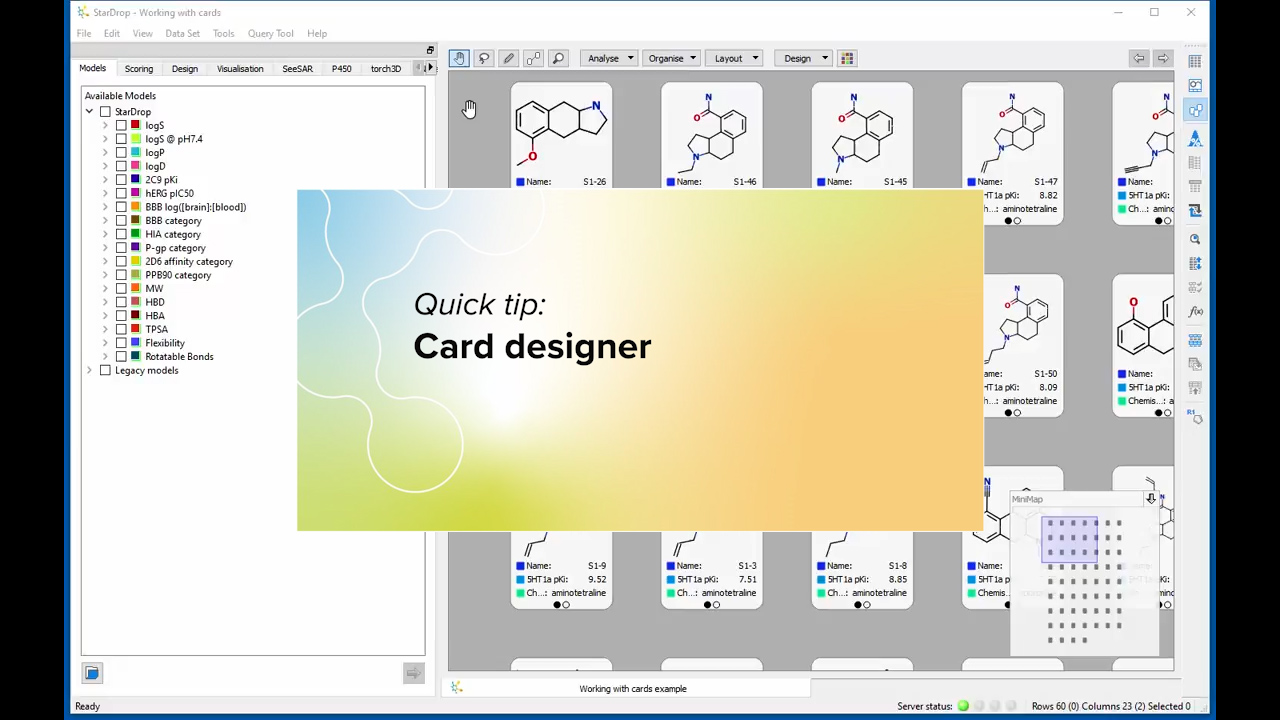Open the Query Tool menu
This screenshot has width=1280, height=720.
(x=270, y=33)
